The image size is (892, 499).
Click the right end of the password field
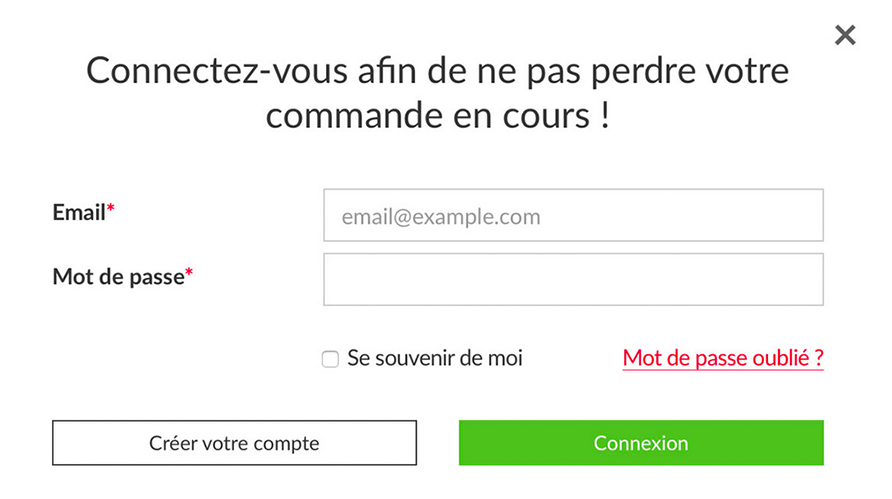805,279
